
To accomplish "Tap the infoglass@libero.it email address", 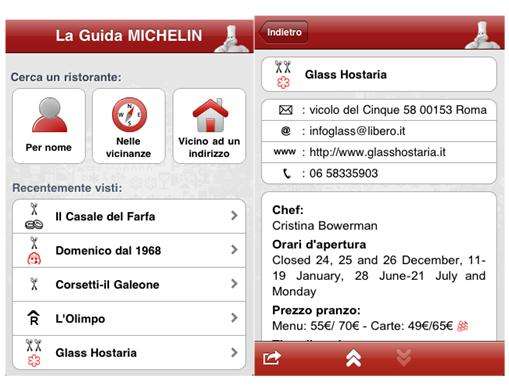I will 357,131.
